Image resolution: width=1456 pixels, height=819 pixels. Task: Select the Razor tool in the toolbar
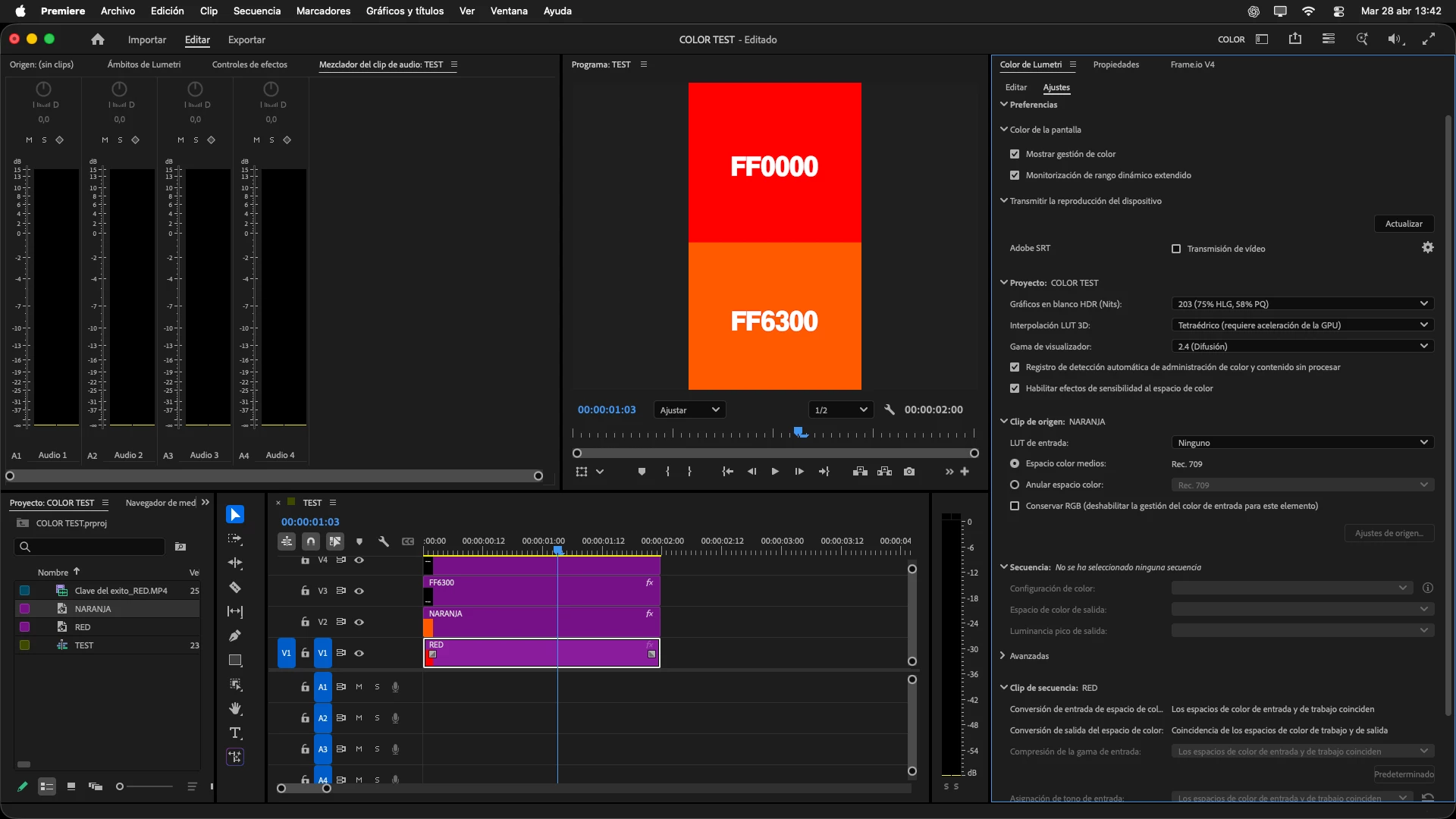point(235,588)
